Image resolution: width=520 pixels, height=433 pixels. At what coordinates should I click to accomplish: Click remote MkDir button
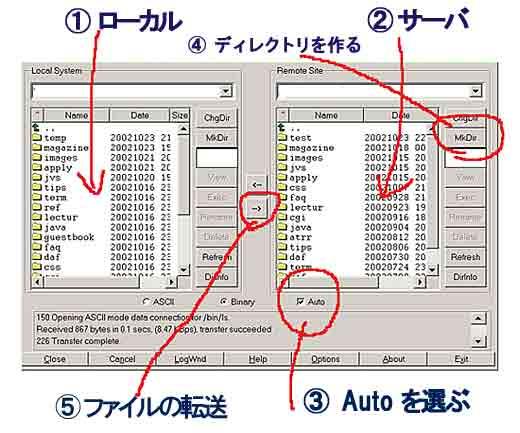click(465, 138)
